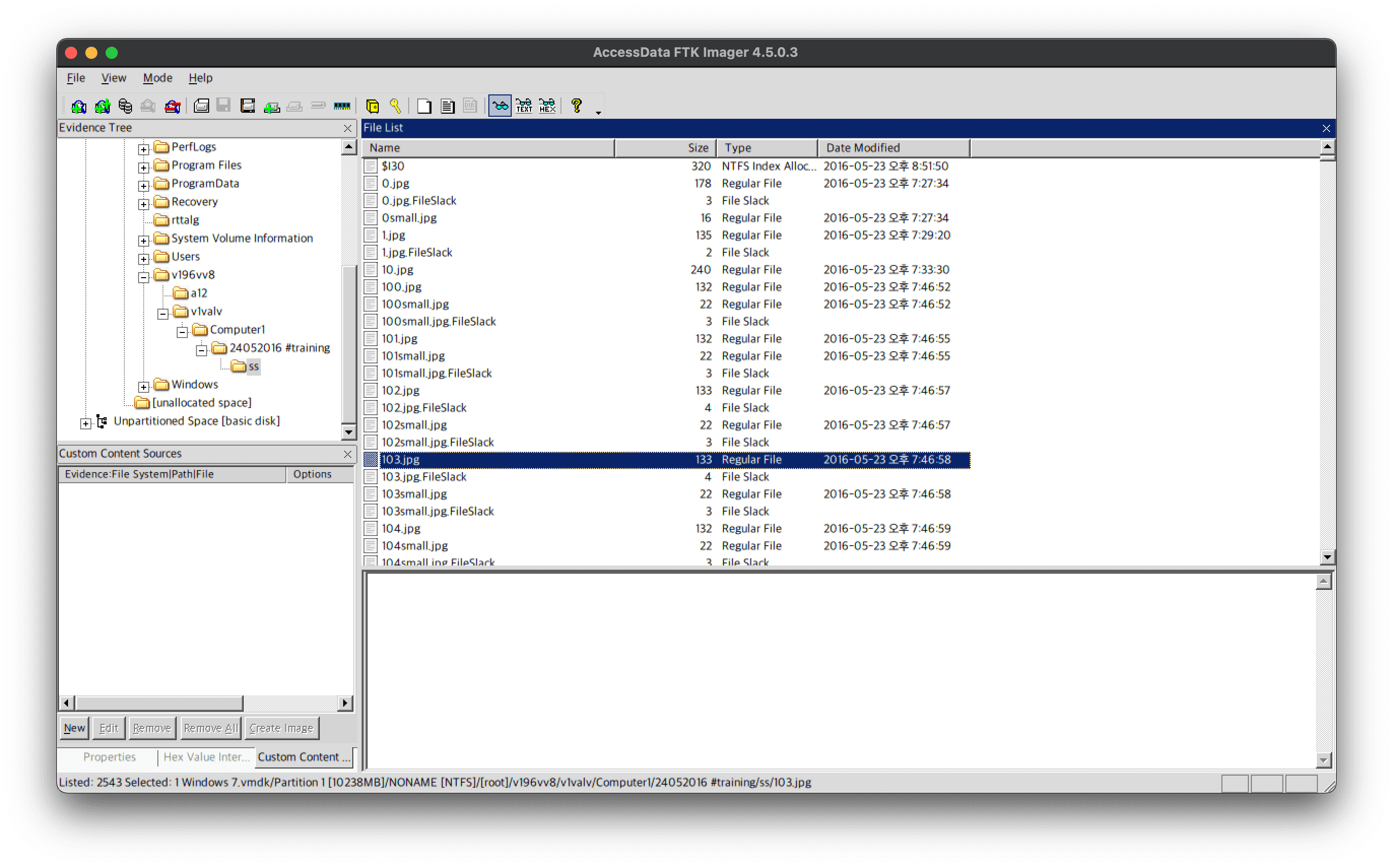The image size is (1393, 868).
Task: Select the 100small.jpg file row
Action: click(x=666, y=304)
